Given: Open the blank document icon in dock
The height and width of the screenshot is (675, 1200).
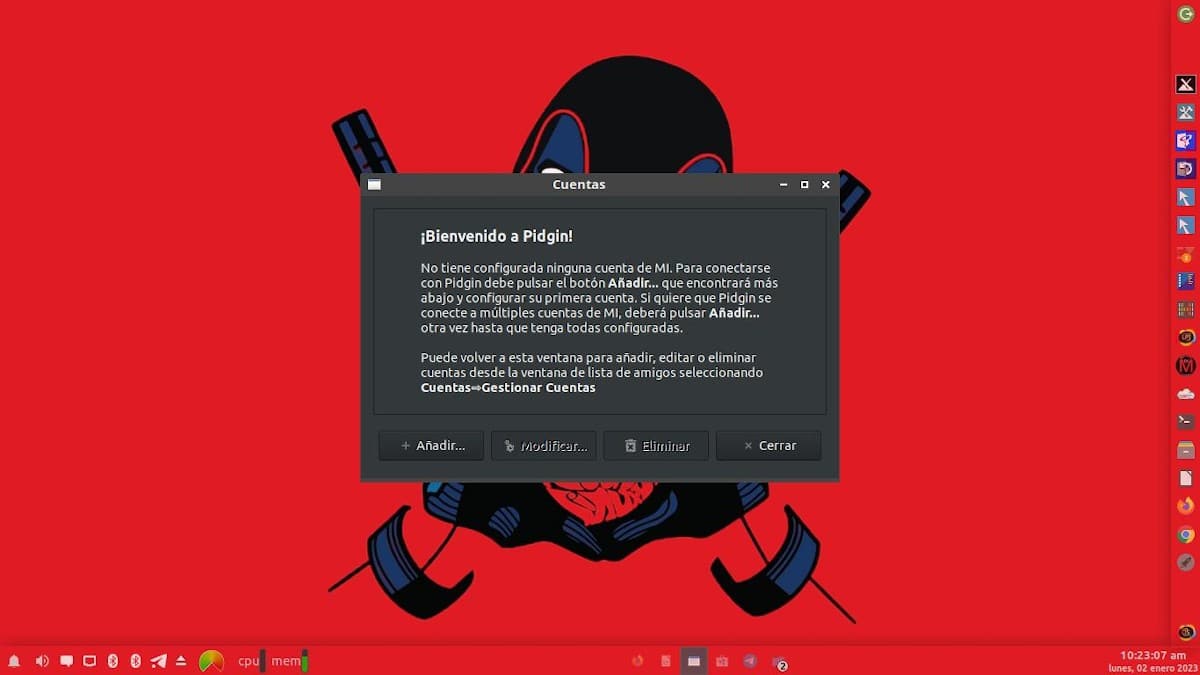Looking at the screenshot, I should (x=1186, y=478).
